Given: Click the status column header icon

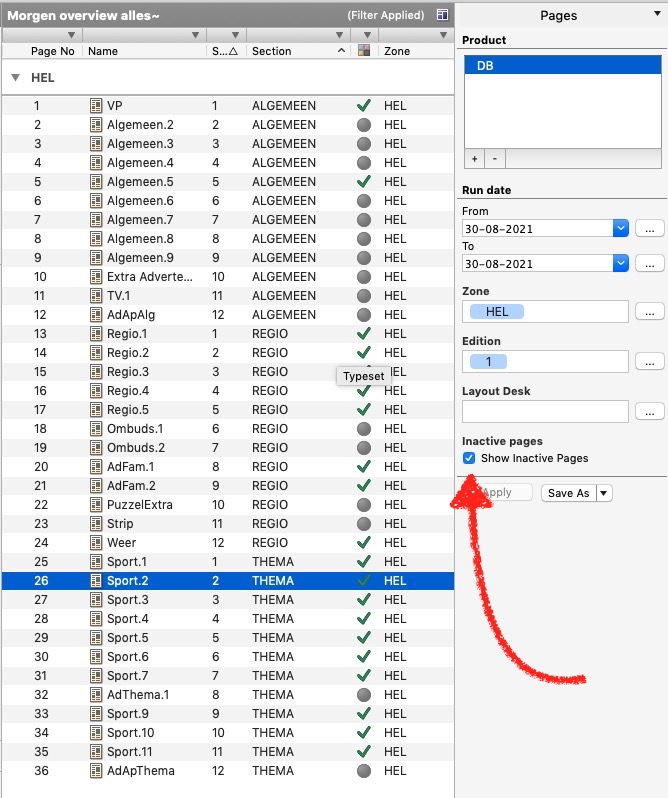Looking at the screenshot, I should (x=364, y=51).
